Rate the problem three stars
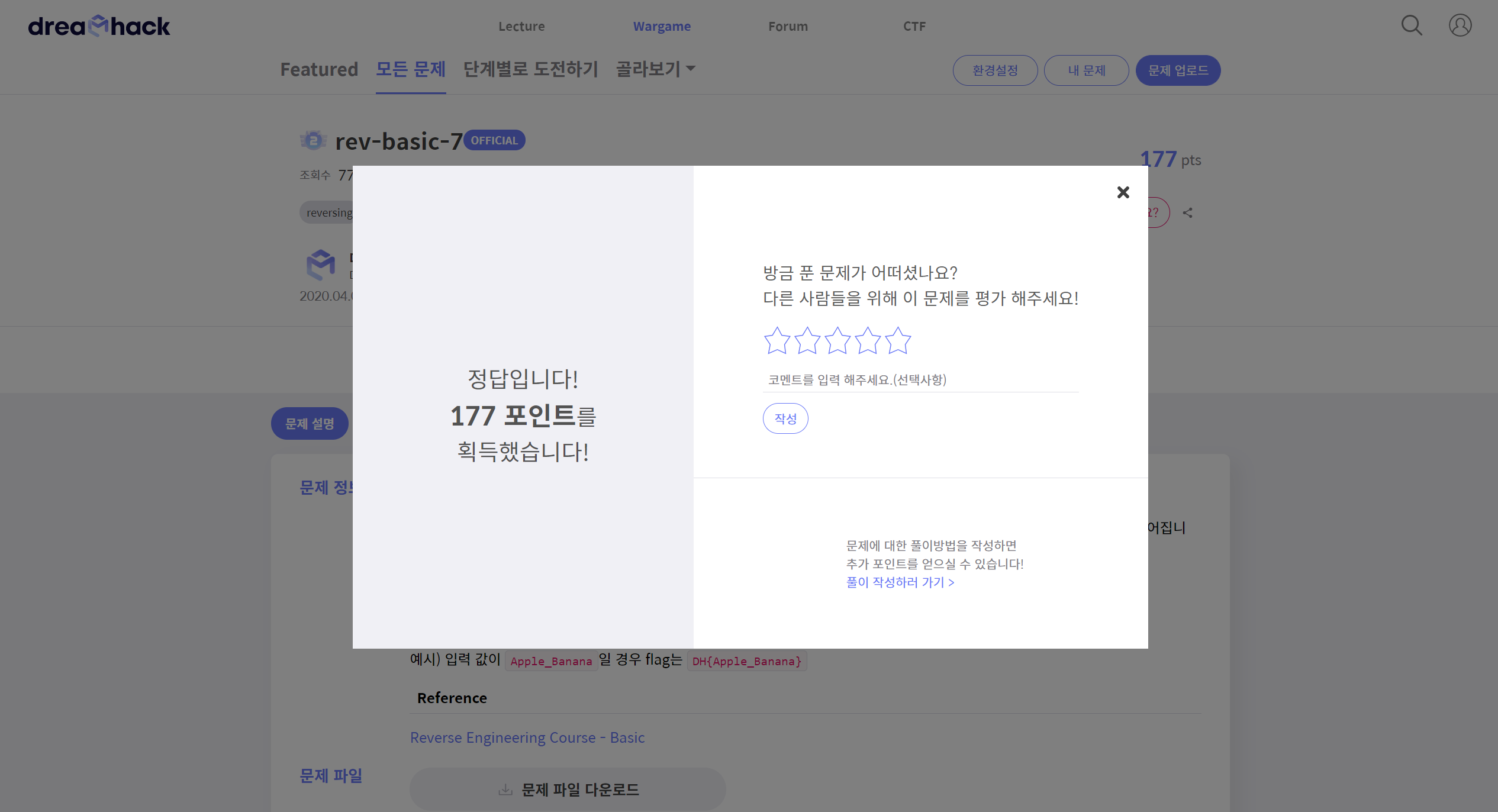Screen dimensions: 1498x812 tap(837, 341)
